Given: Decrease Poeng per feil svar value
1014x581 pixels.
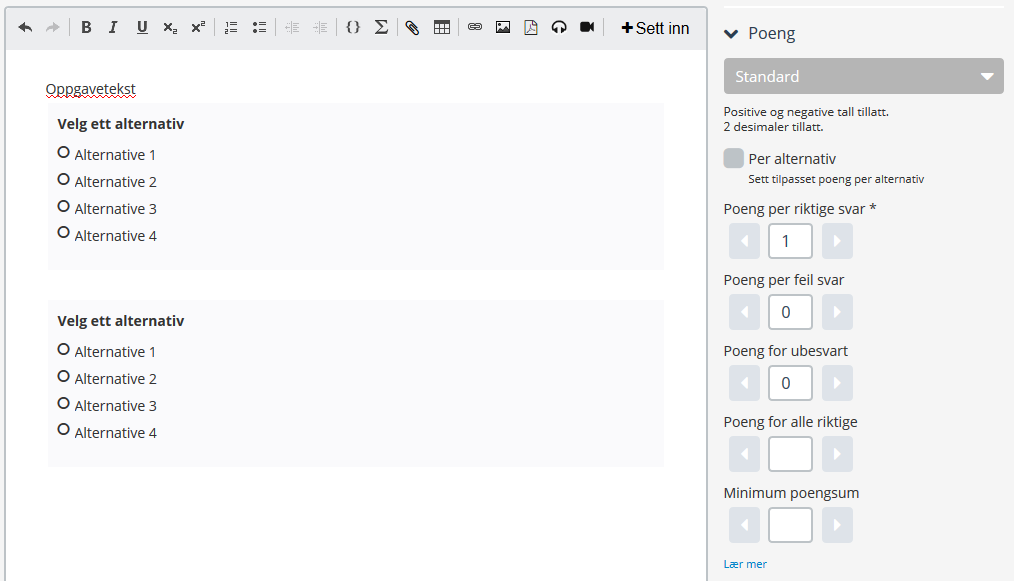Looking at the screenshot, I should 744,312.
